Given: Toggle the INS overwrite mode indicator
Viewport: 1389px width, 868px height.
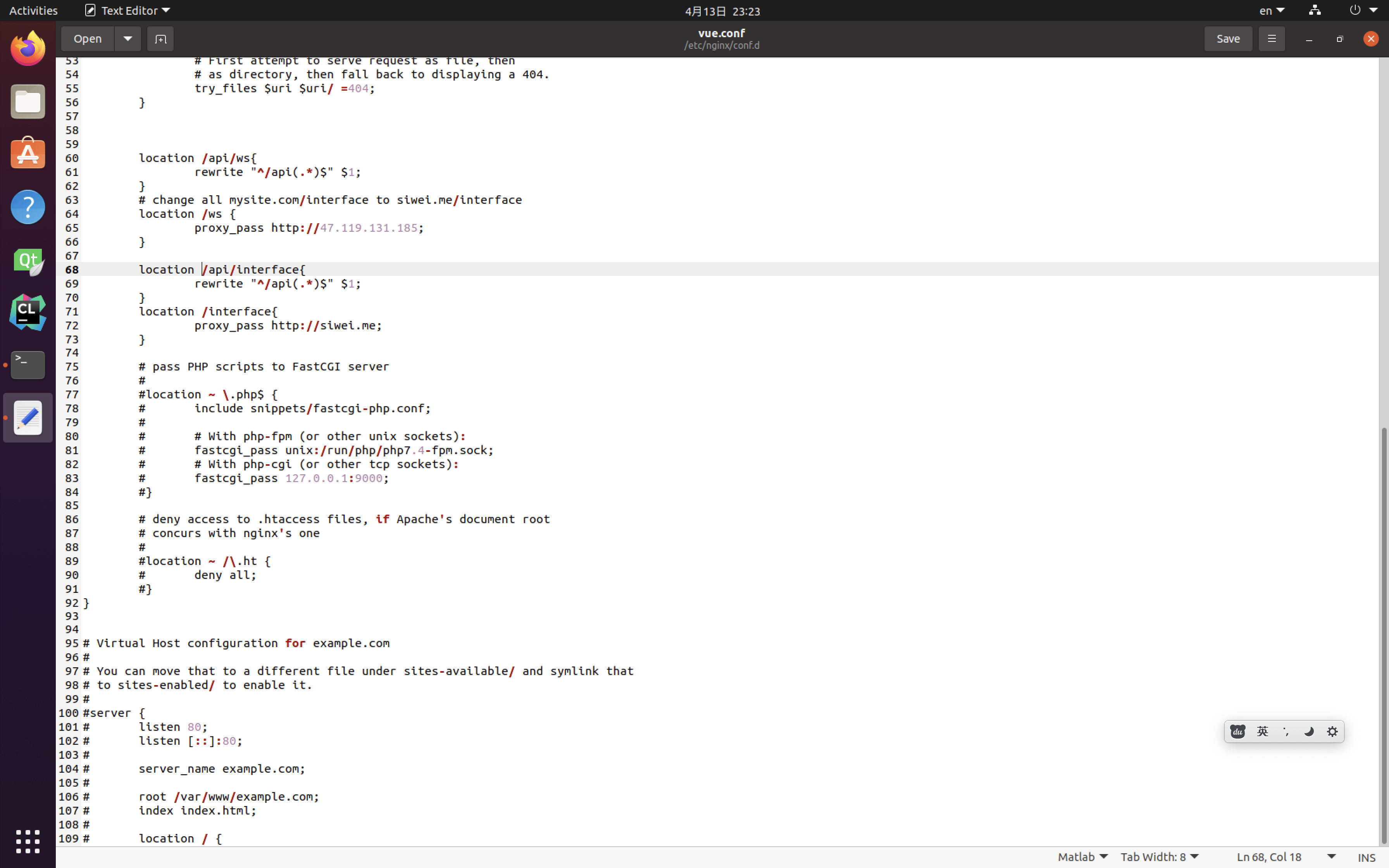Looking at the screenshot, I should 1366,857.
